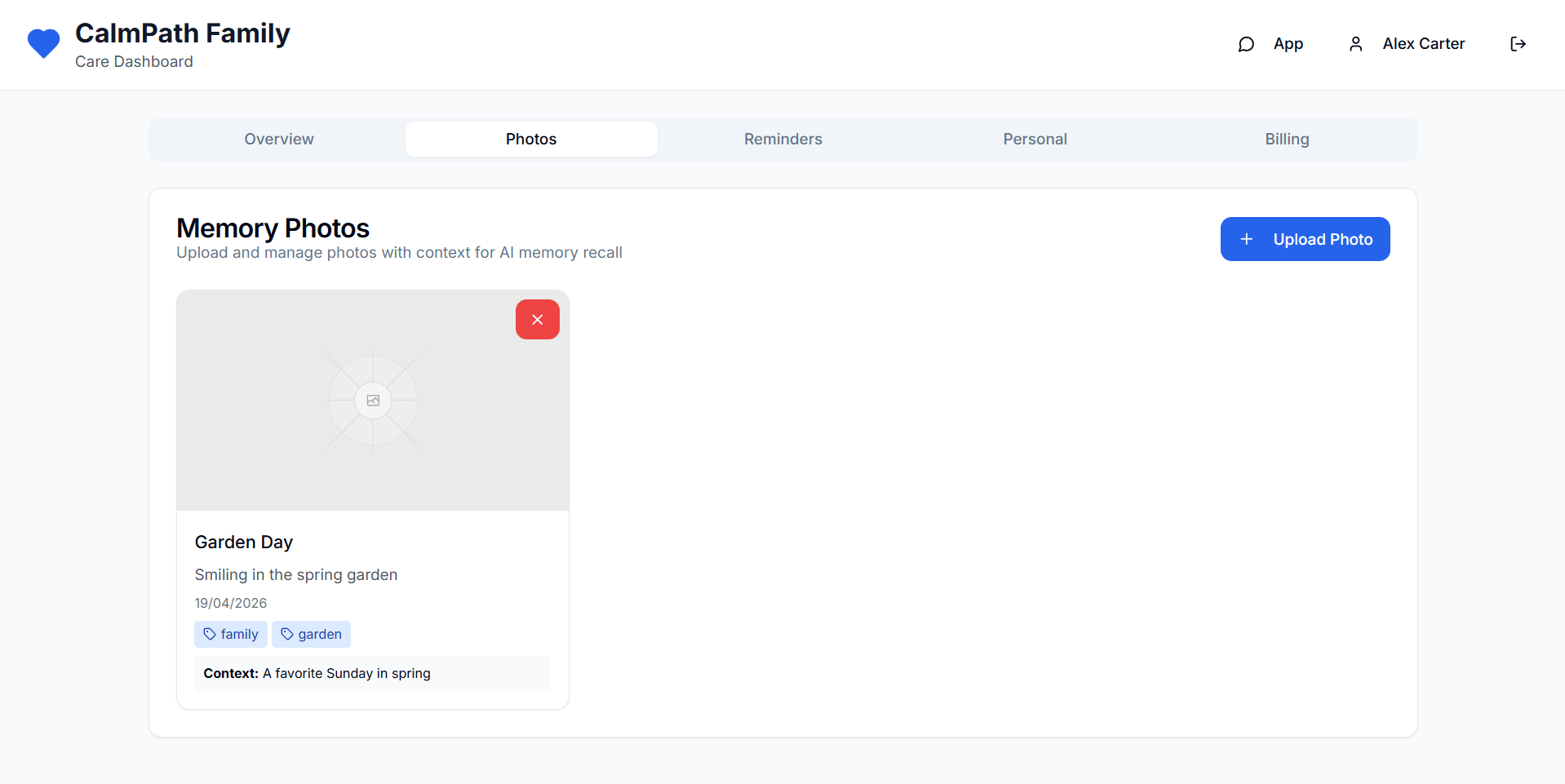Click the garden tag icon
This screenshot has width=1565, height=784.
tap(287, 634)
